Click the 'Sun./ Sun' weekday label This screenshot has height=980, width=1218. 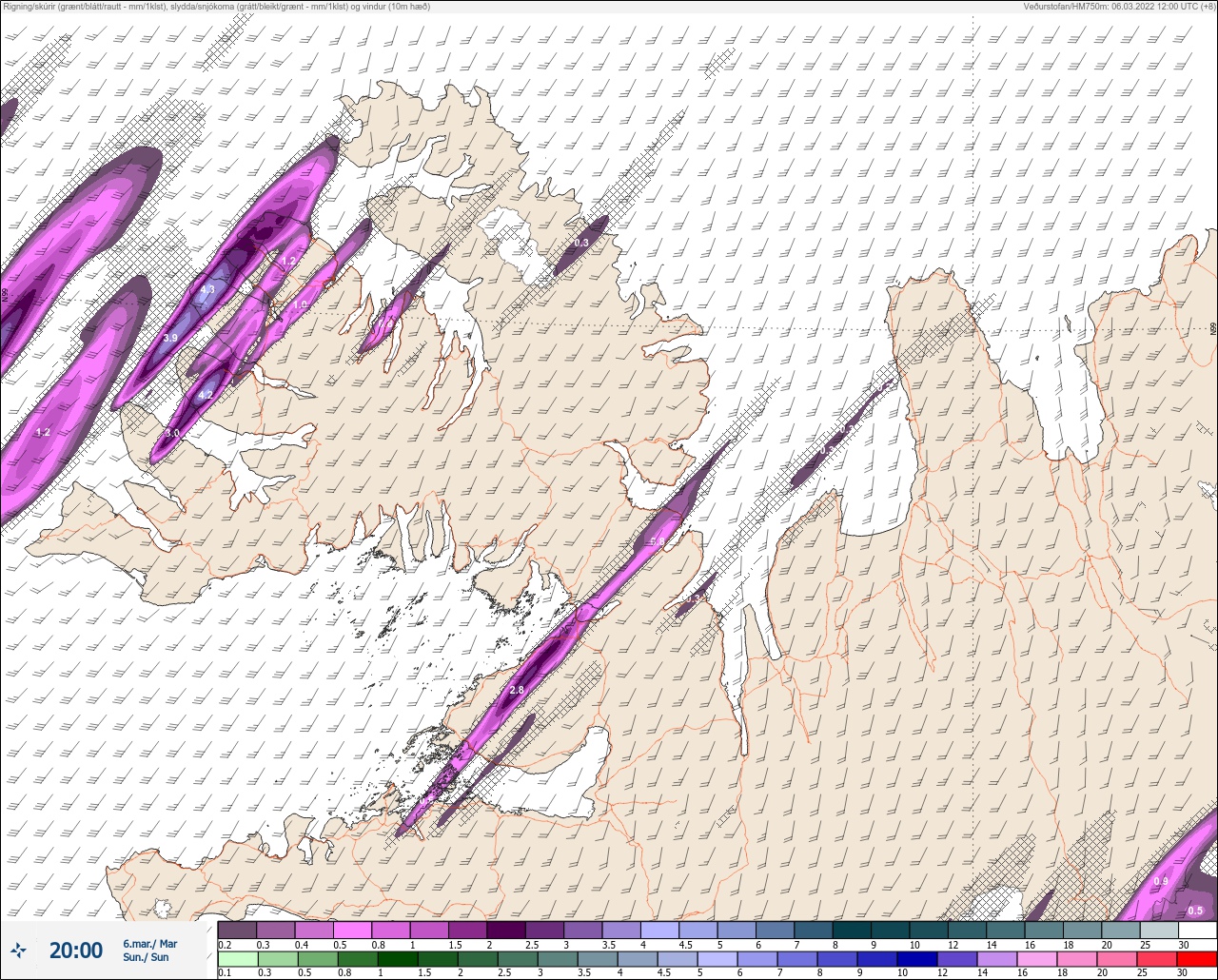[x=146, y=957]
